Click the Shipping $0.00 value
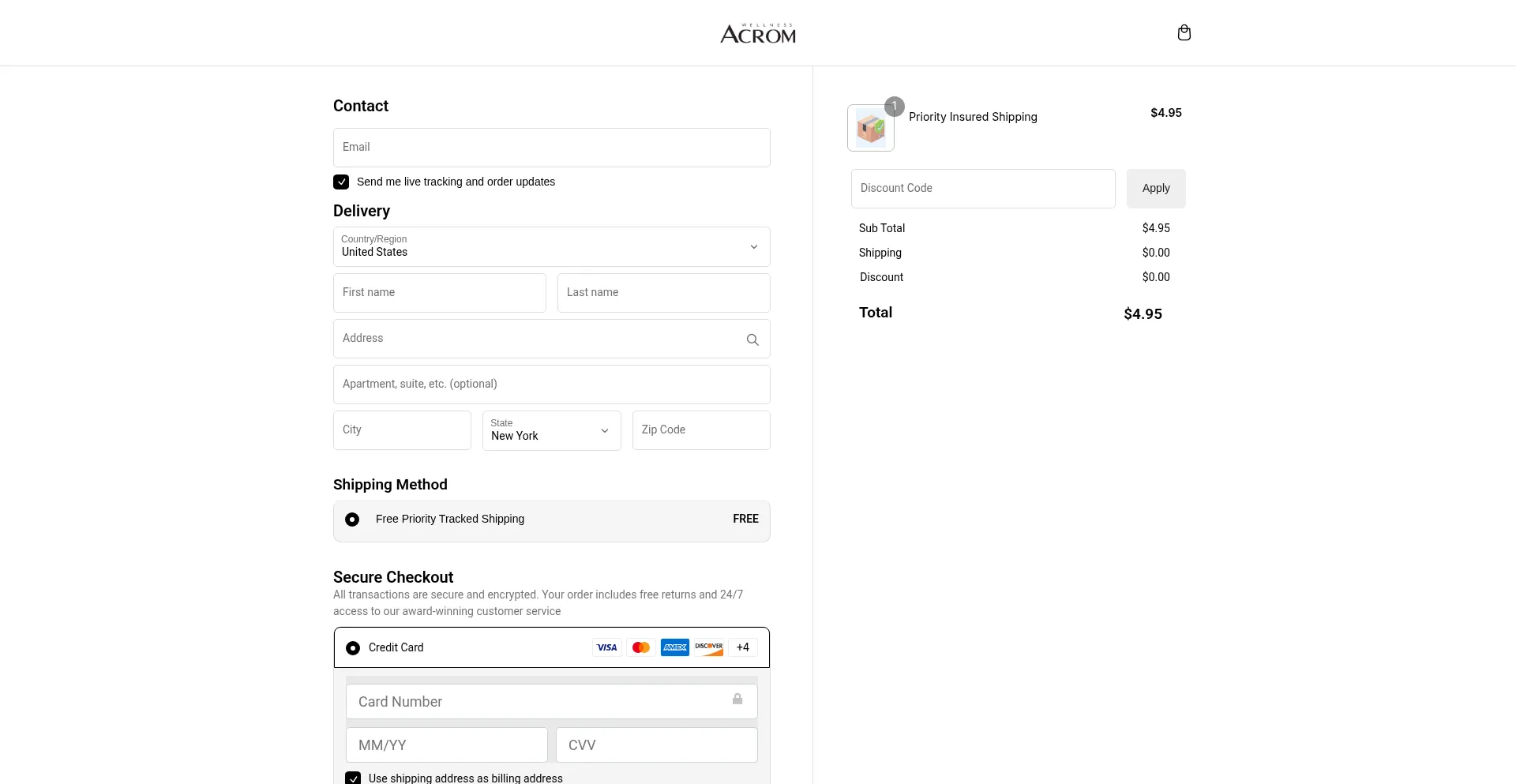The height and width of the screenshot is (784, 1516). 1156,253
